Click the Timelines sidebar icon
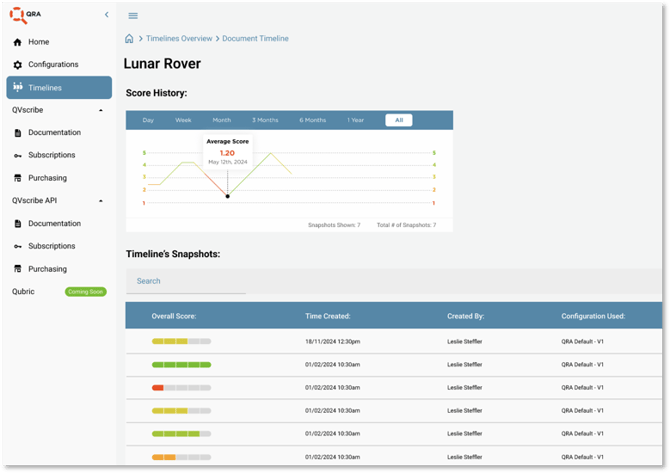Image resolution: width=670 pixels, height=473 pixels. click(18, 88)
